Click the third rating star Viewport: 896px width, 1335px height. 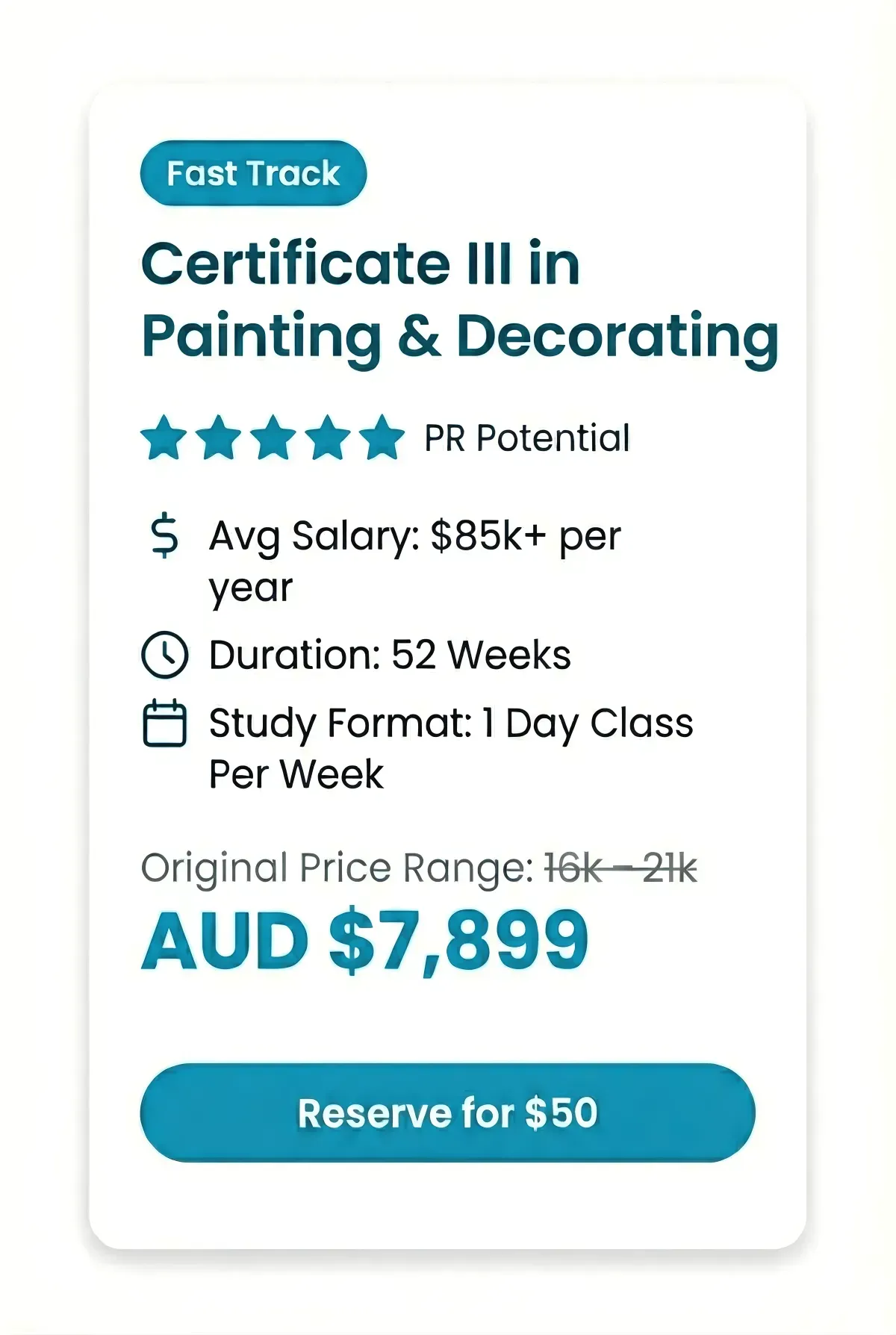click(x=273, y=438)
